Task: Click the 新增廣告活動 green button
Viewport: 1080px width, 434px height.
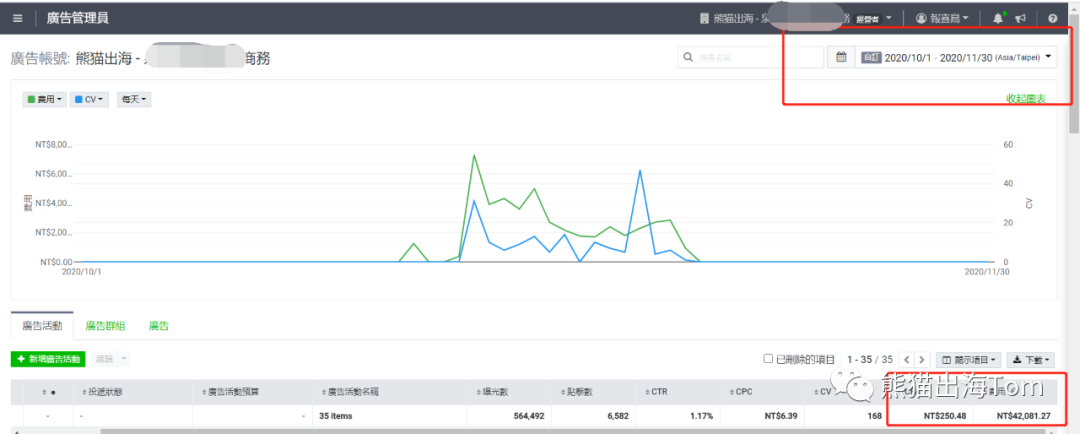Action: (x=48, y=359)
